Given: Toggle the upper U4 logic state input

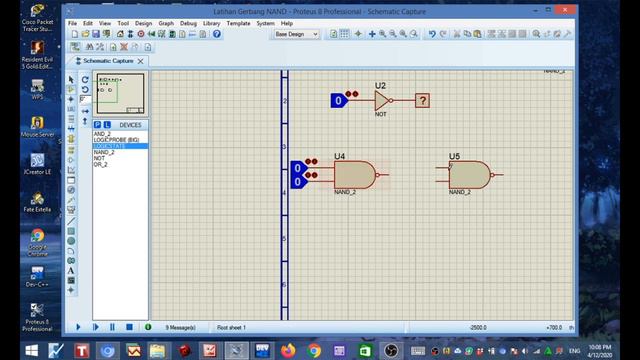Looking at the screenshot, I should click(298, 168).
